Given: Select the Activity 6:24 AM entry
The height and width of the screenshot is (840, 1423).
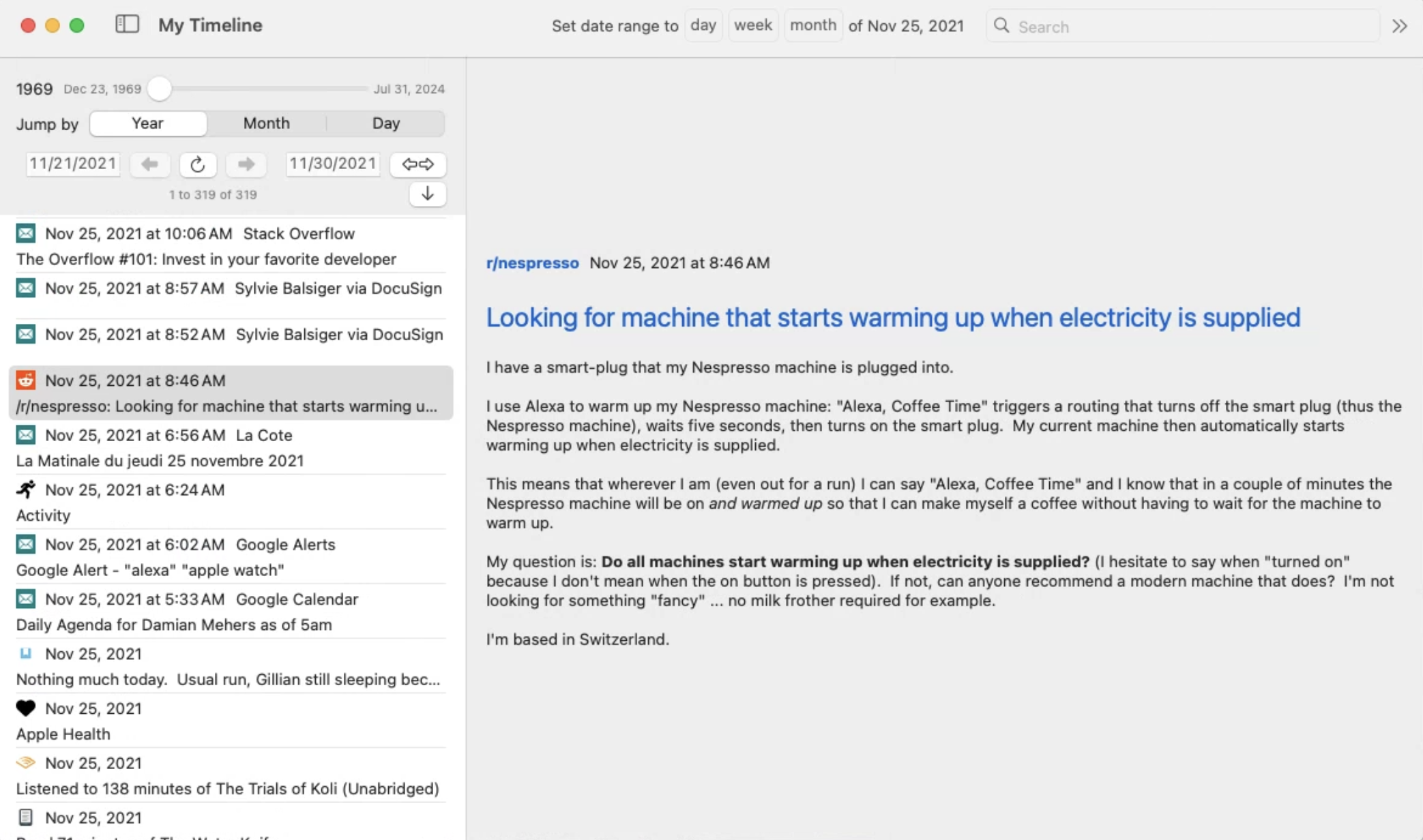Looking at the screenshot, I should click(x=231, y=502).
